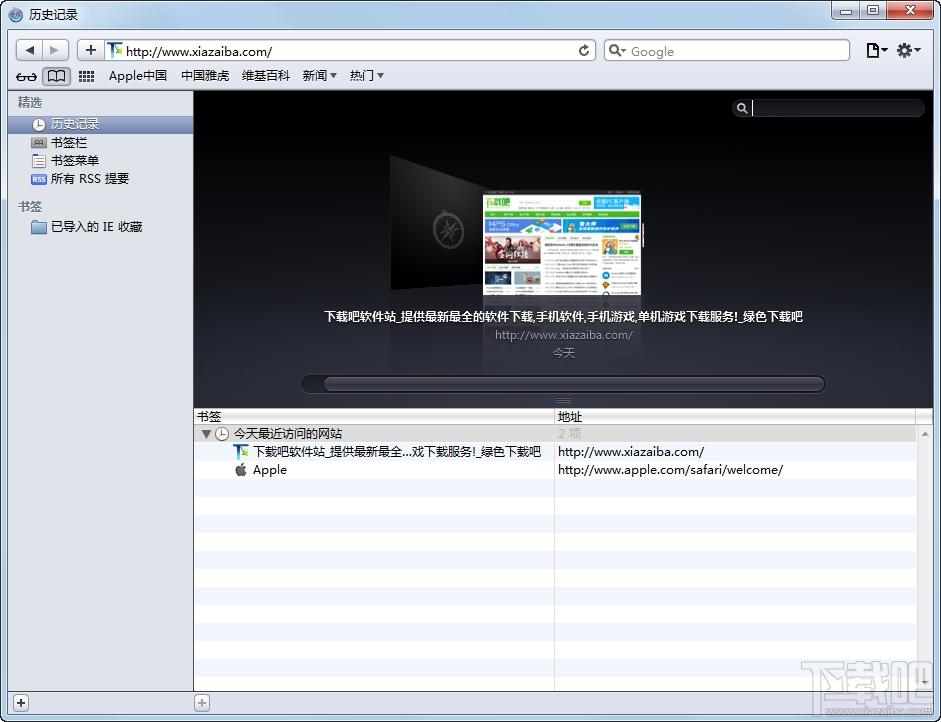Open Reading List glasses icon

pos(26,76)
